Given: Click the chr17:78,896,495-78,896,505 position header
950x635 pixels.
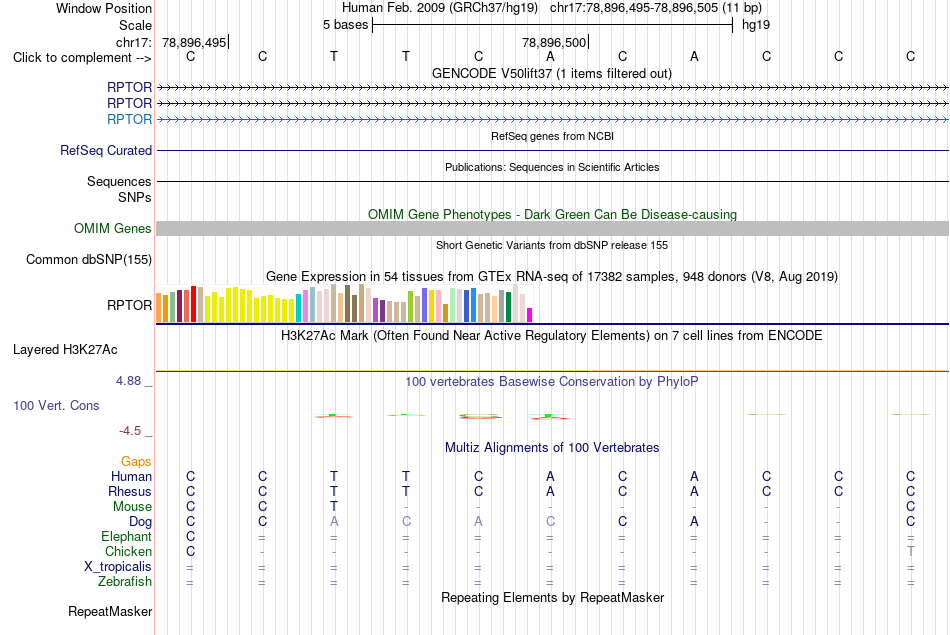Looking at the screenshot, I should pos(656,8).
